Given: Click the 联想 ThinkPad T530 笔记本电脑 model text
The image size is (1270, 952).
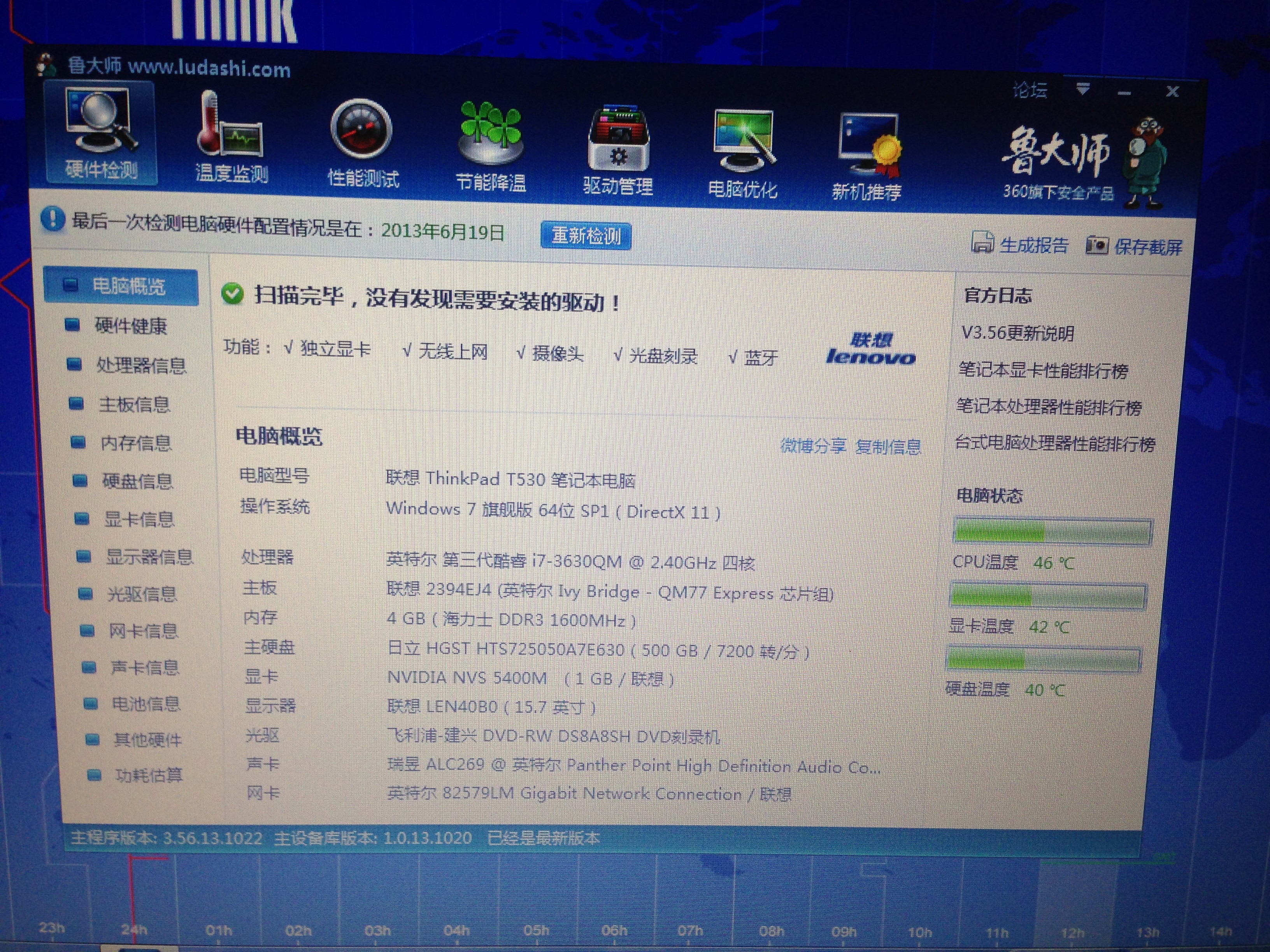Looking at the screenshot, I should 510,479.
